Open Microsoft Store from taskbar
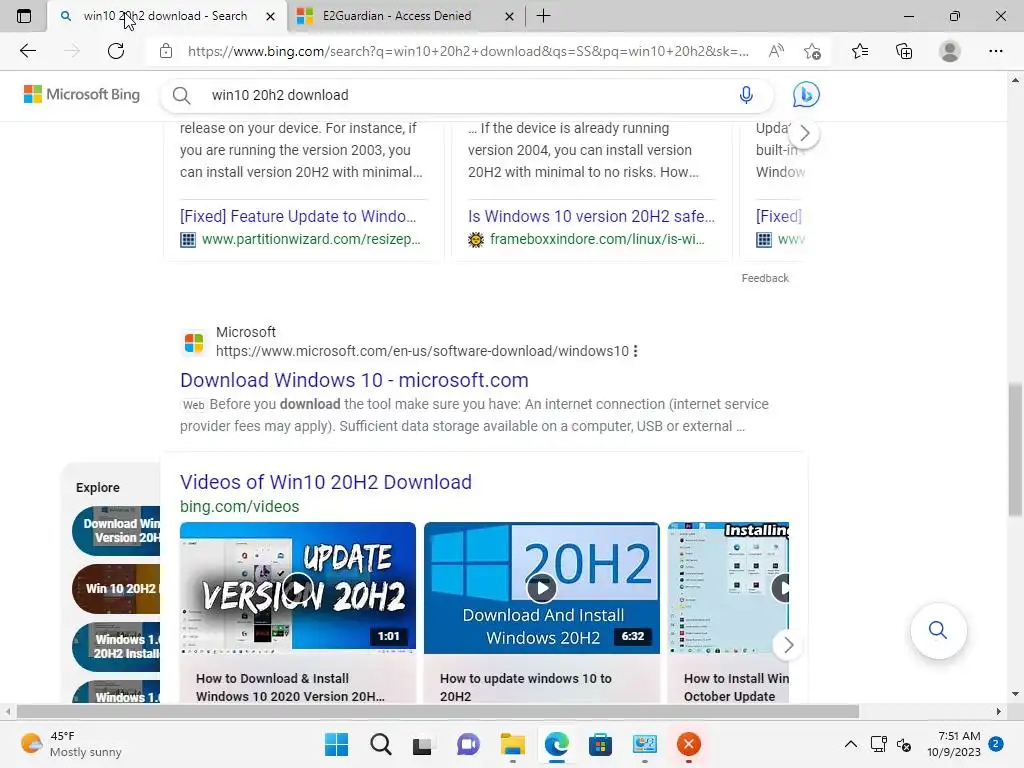1024x768 pixels. pyautogui.click(x=600, y=744)
